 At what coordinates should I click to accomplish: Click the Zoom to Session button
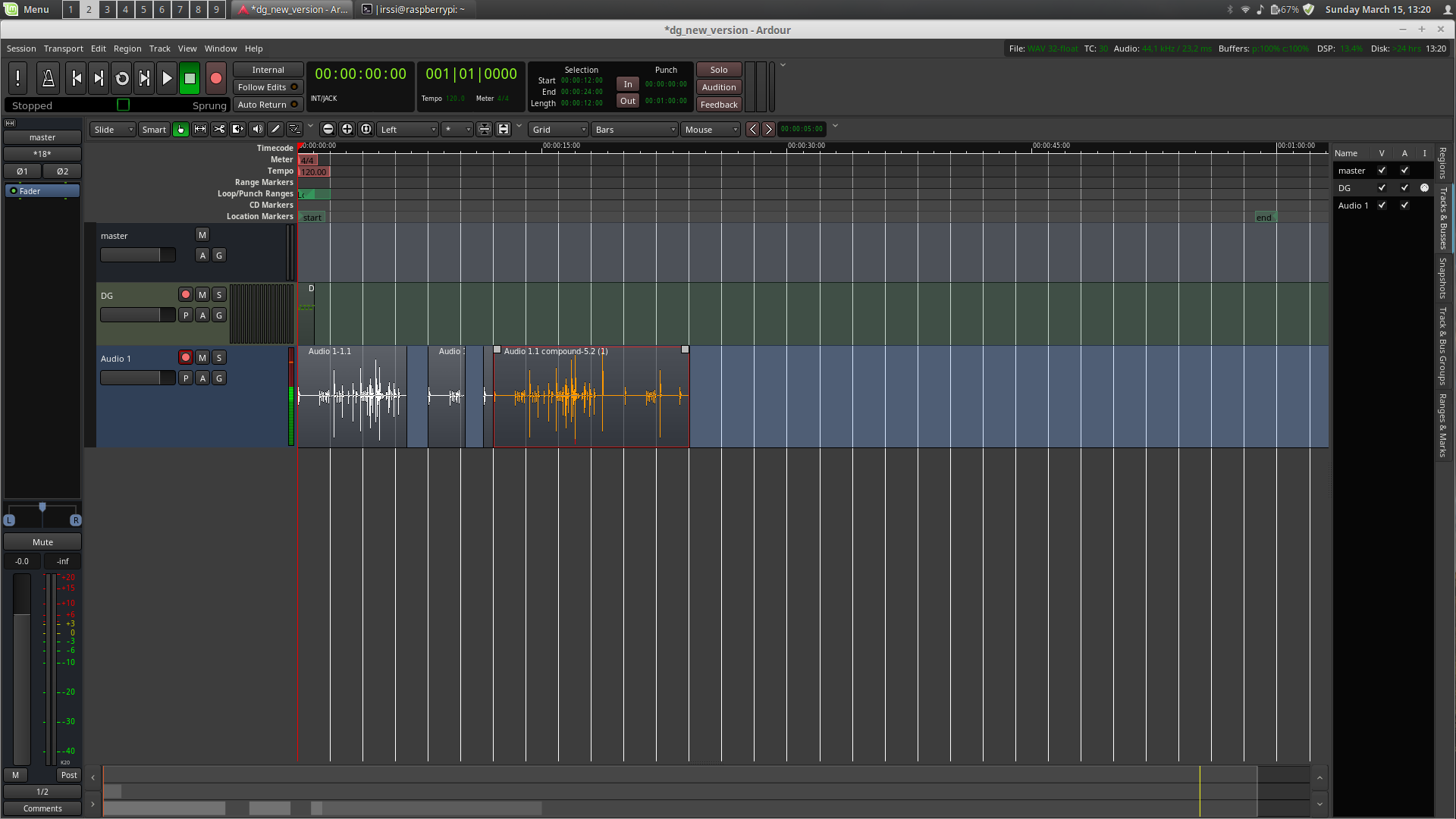366,130
